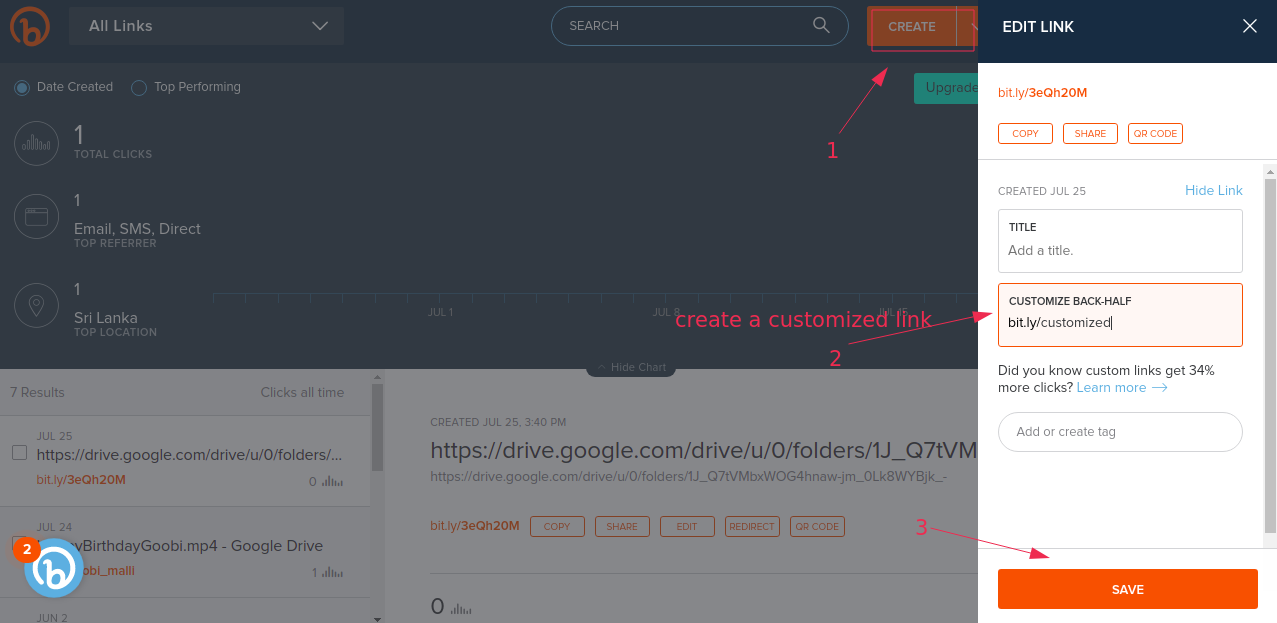Click the Hide Link link

[x=1213, y=190]
